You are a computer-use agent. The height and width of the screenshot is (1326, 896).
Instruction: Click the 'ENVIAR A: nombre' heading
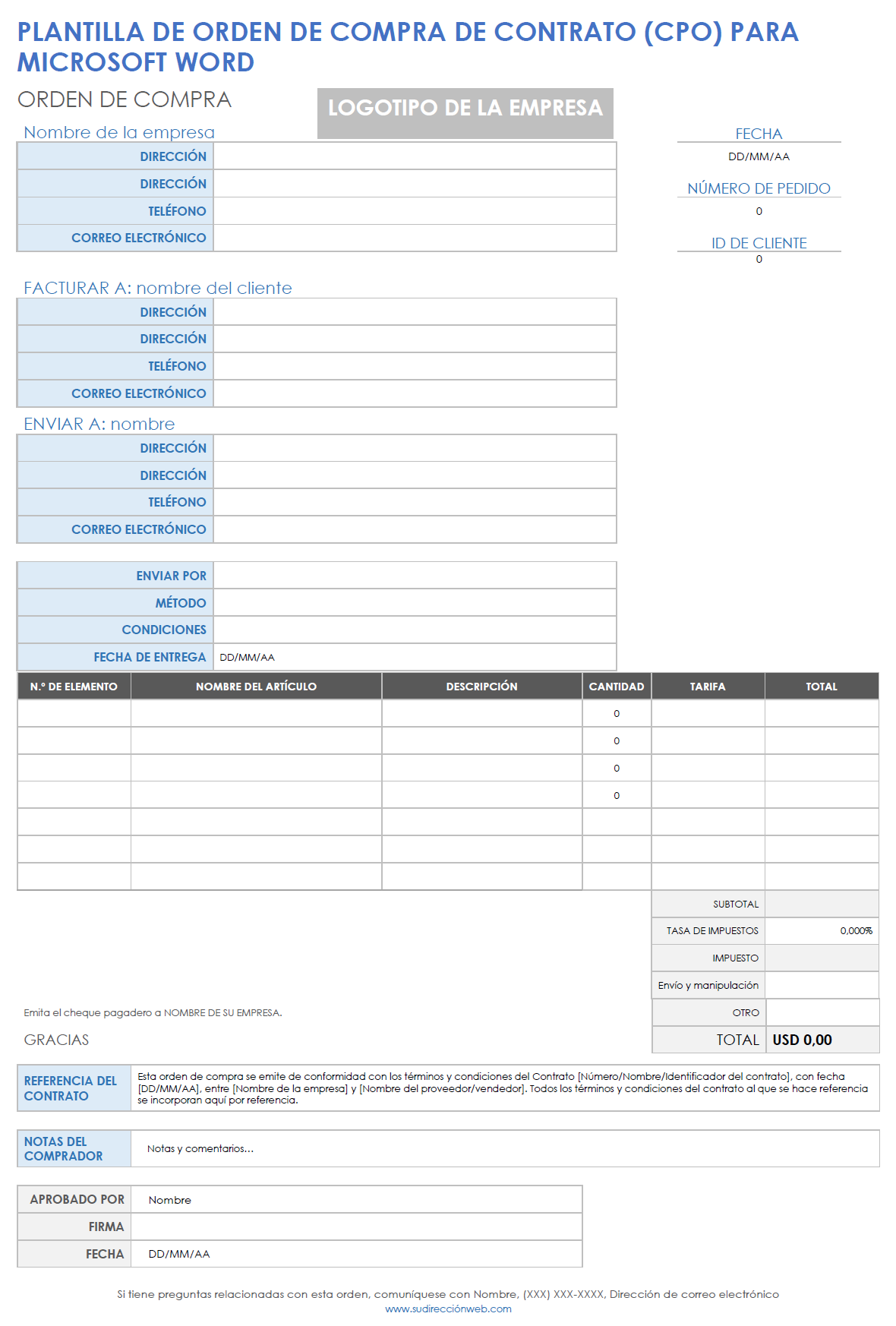click(x=99, y=424)
